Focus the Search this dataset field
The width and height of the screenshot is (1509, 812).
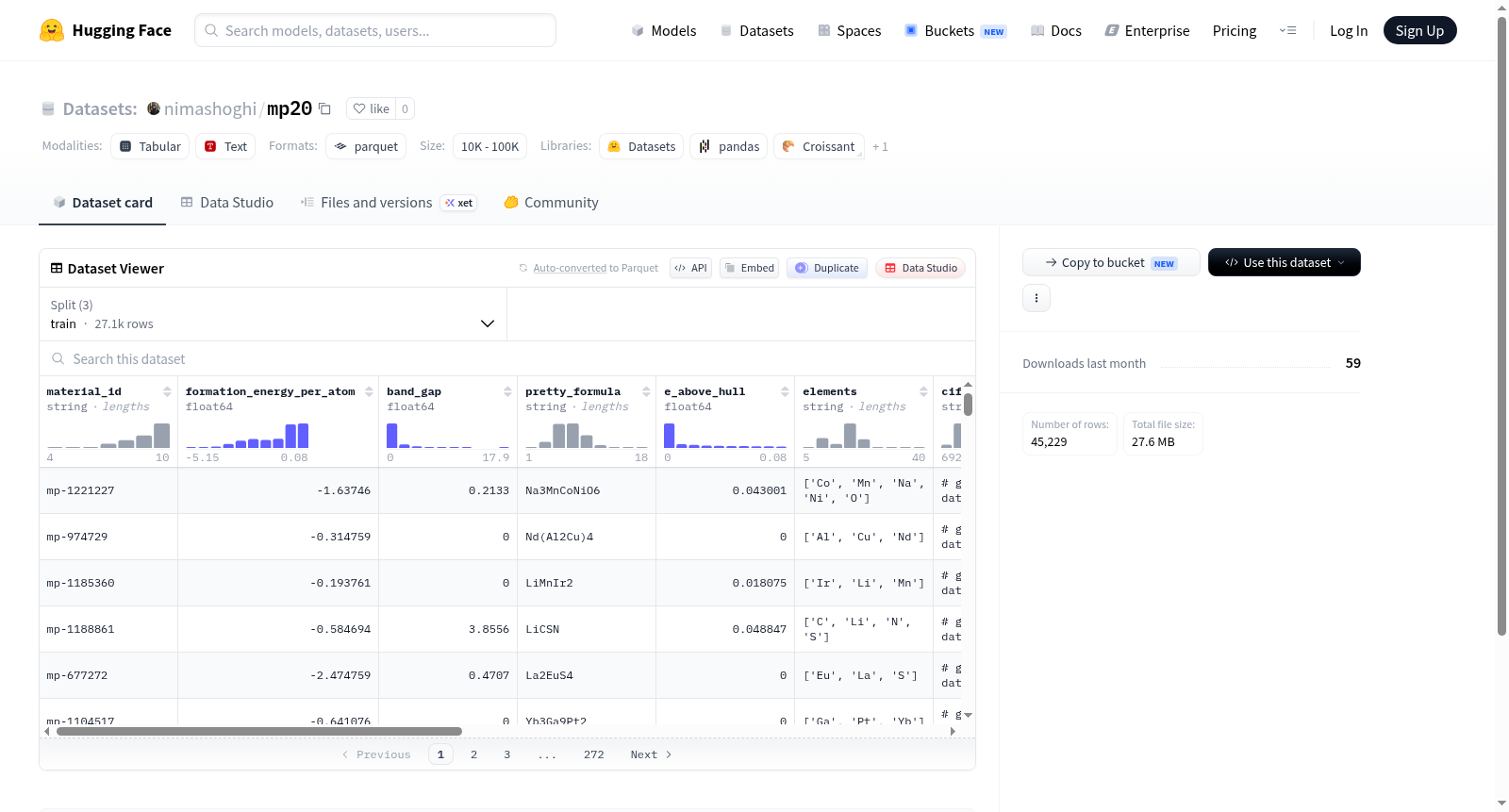tap(507, 359)
